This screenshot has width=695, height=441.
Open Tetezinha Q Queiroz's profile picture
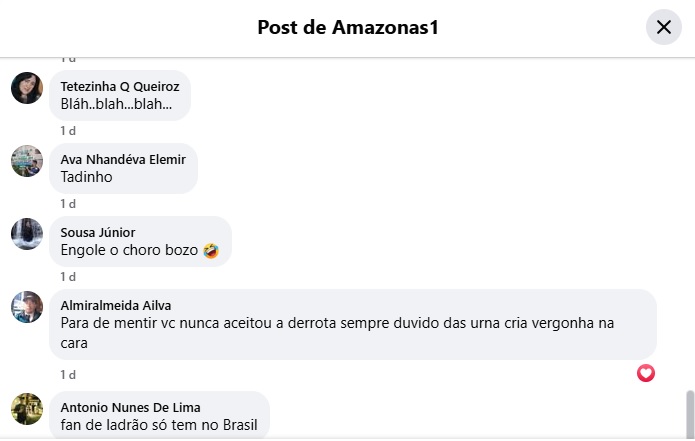coord(27,88)
